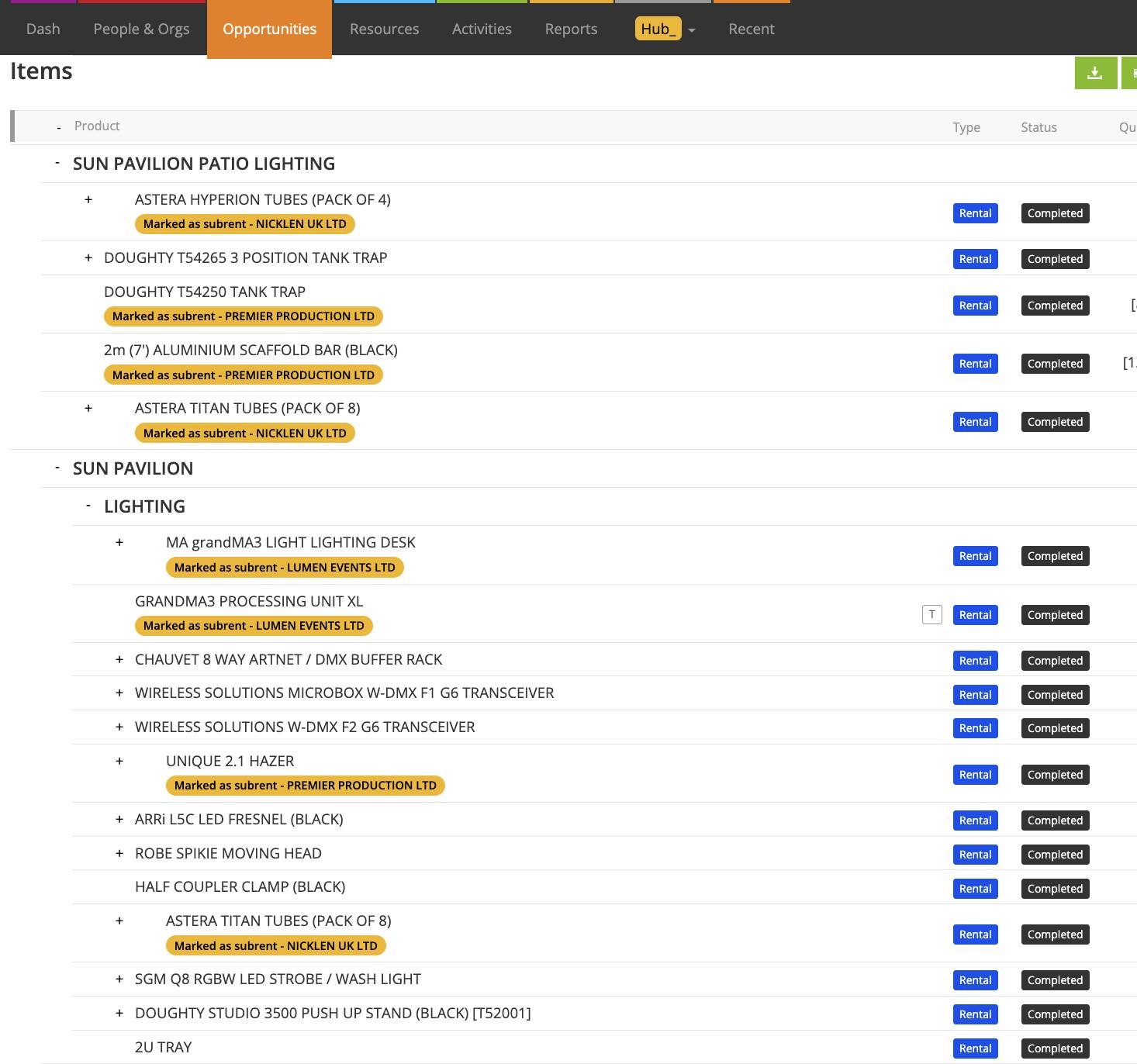The height and width of the screenshot is (1064, 1137).
Task: Click Rental badge on CHAUVET 8 WAY ARTNET row
Action: [x=975, y=661]
